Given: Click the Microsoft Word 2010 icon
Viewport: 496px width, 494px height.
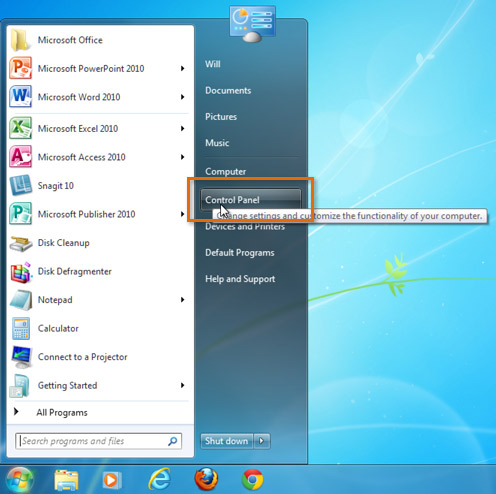Looking at the screenshot, I should point(21,97).
